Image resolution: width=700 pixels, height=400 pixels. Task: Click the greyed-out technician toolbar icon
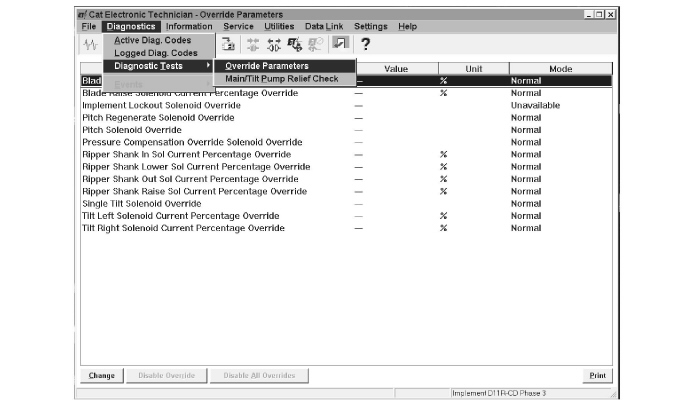click(x=315, y=44)
